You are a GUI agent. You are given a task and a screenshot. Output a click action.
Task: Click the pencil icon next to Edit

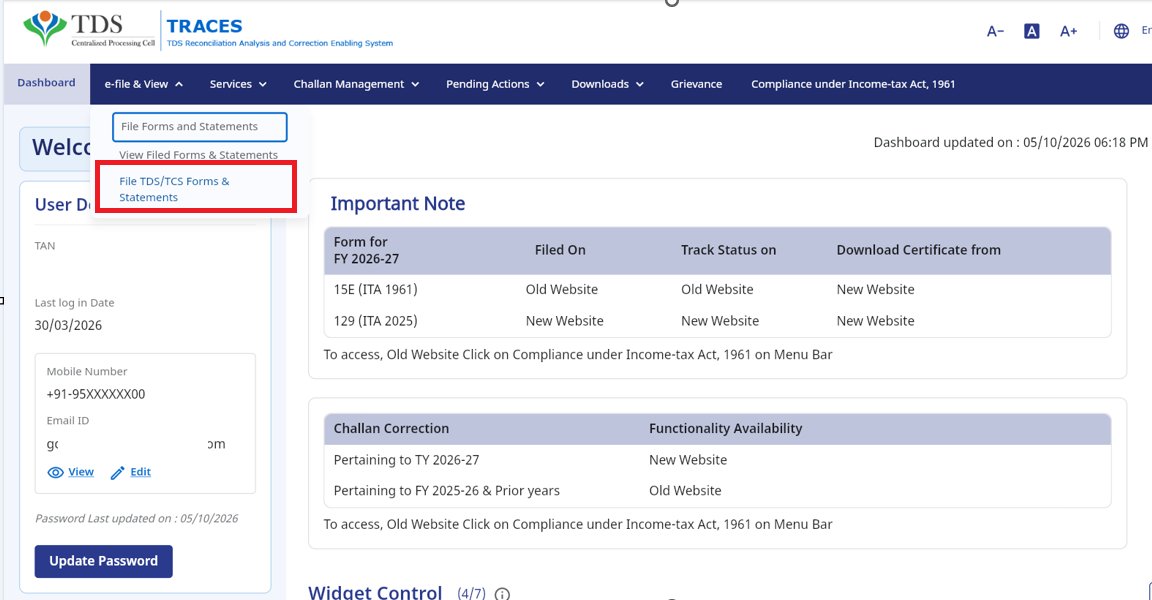[118, 473]
